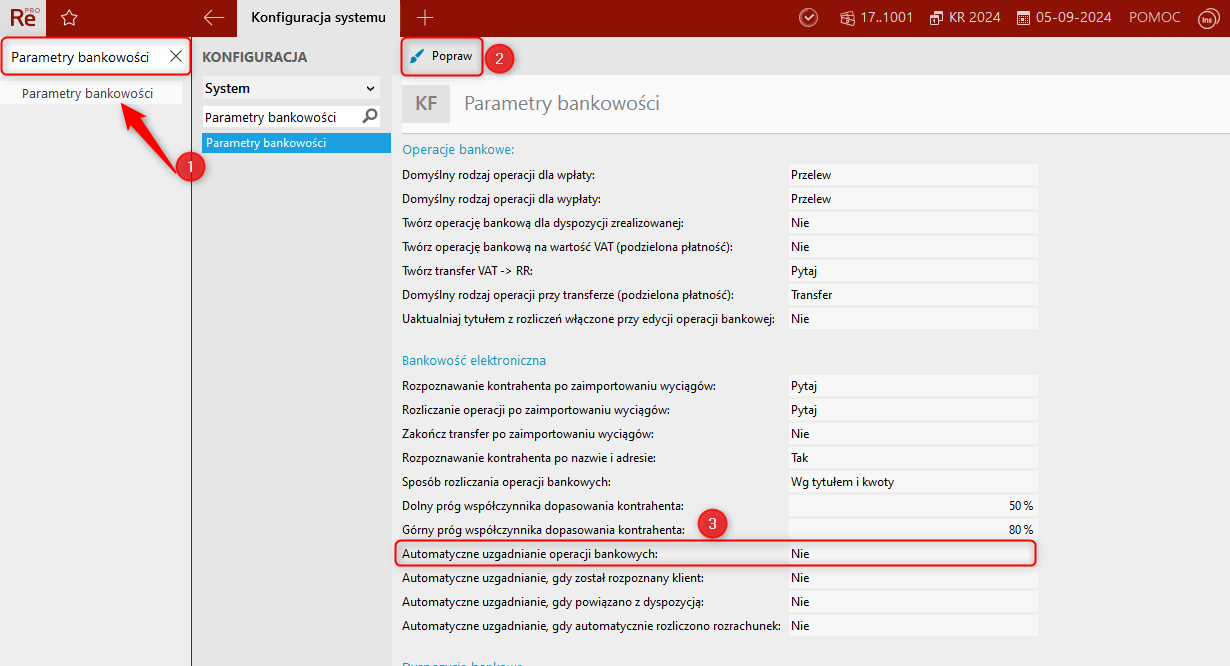Image resolution: width=1230 pixels, height=666 pixels.
Task: Expand the System dropdown
Action: (x=290, y=88)
